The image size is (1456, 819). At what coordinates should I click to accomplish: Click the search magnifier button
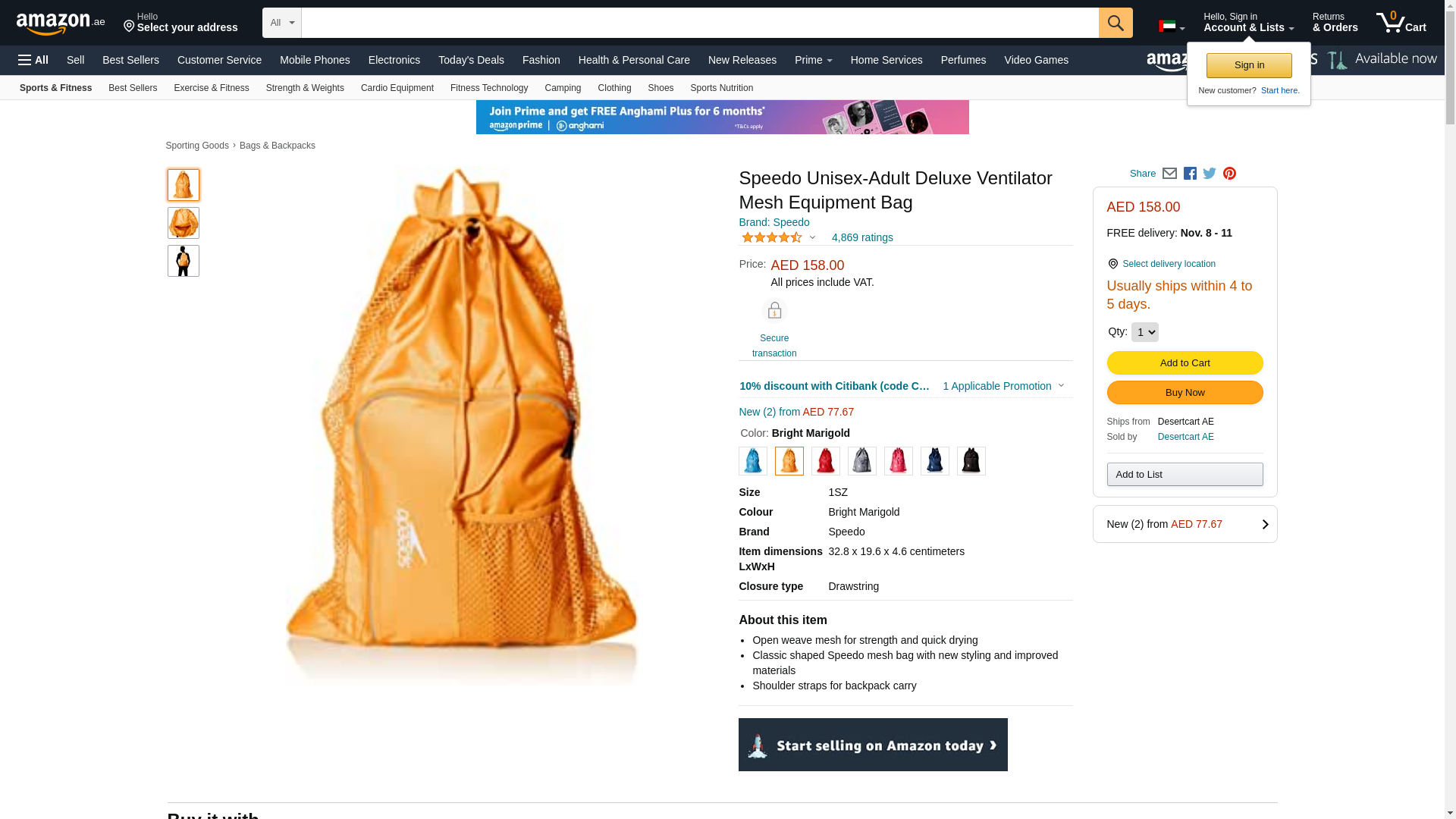click(x=1115, y=23)
